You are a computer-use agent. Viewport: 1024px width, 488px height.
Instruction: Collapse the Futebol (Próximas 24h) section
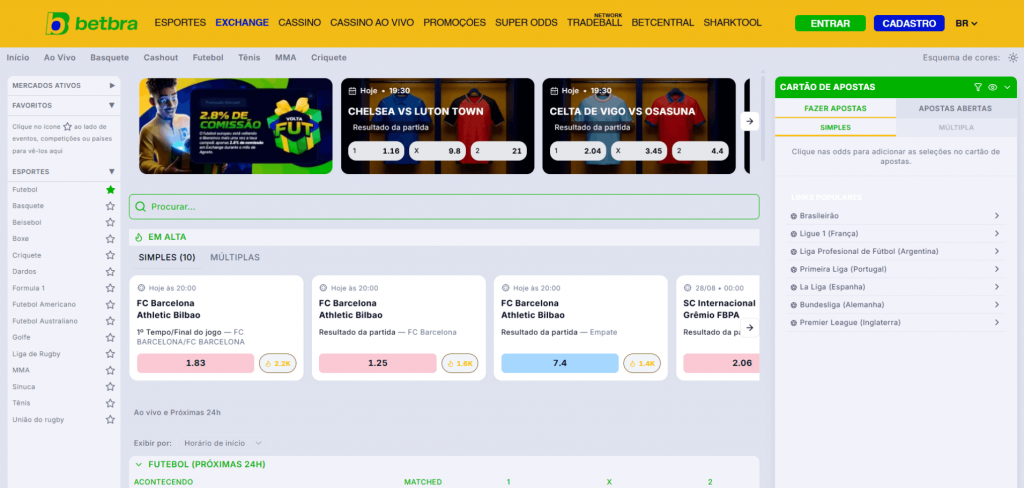click(x=138, y=464)
